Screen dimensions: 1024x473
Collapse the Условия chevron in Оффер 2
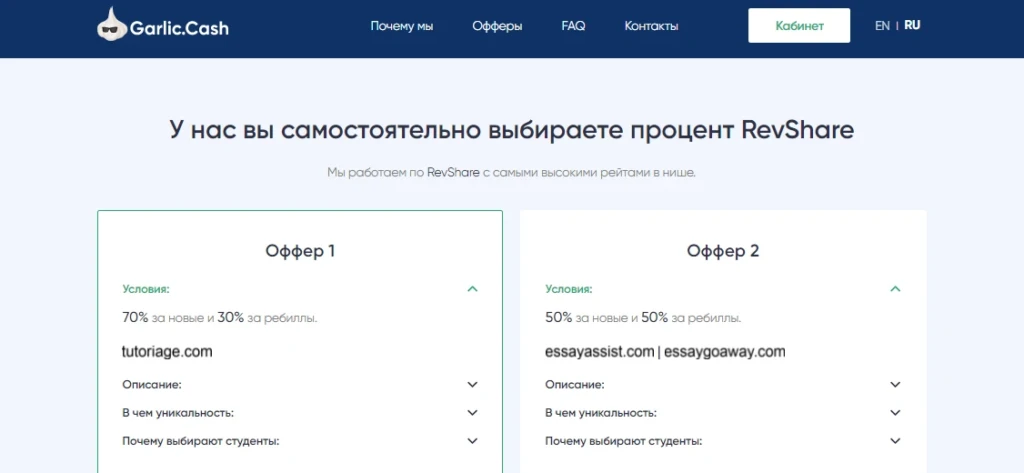tap(895, 289)
